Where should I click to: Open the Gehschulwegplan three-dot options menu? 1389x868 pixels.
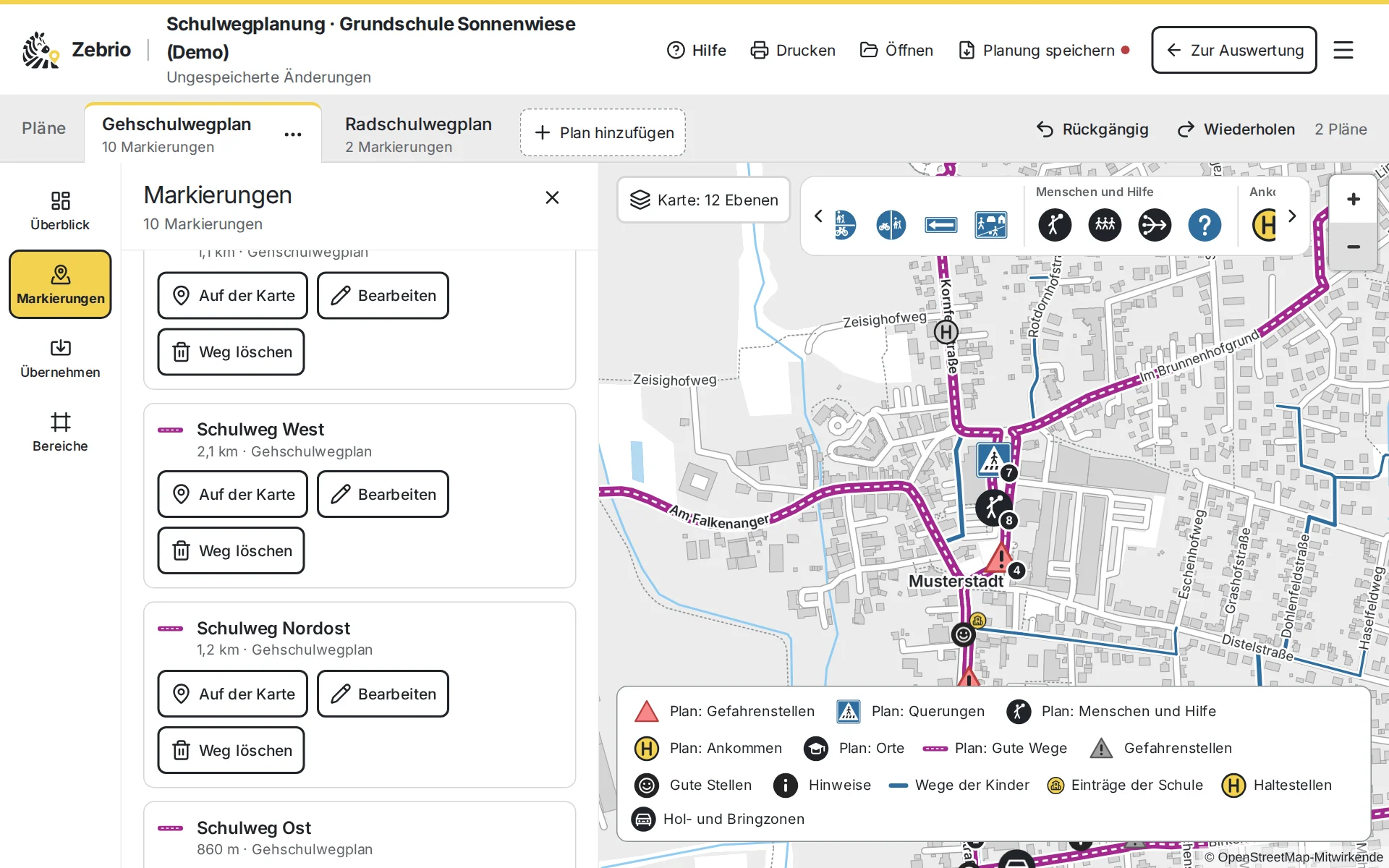point(292,135)
